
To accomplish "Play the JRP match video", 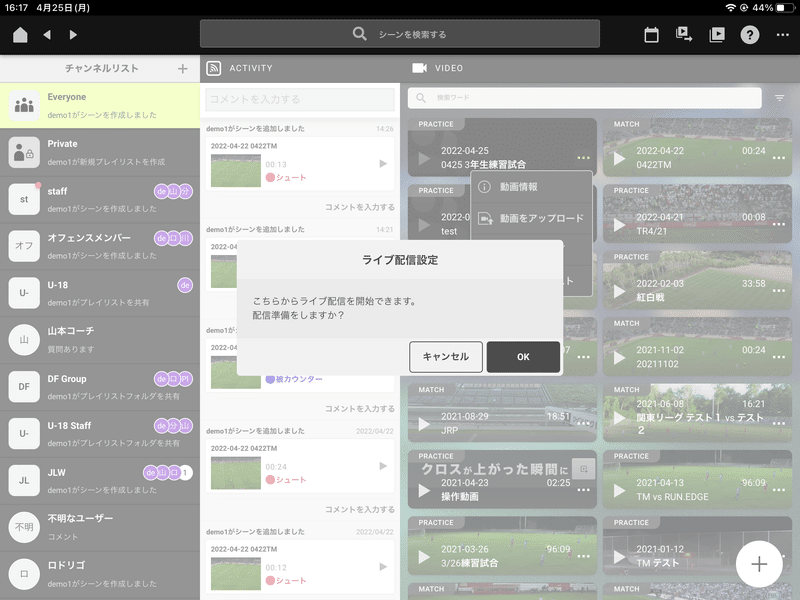I will [x=424, y=423].
